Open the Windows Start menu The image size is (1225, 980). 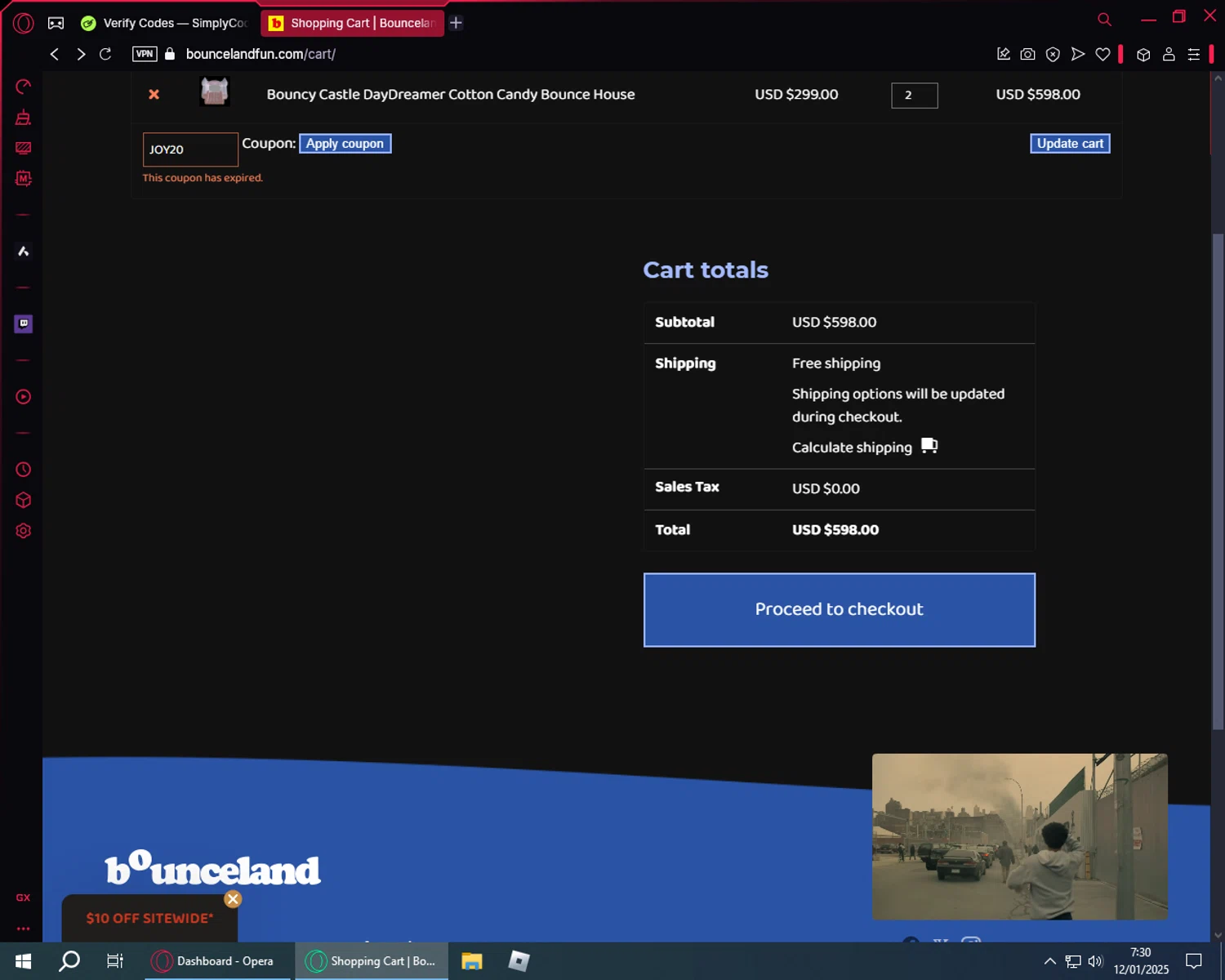(23, 961)
